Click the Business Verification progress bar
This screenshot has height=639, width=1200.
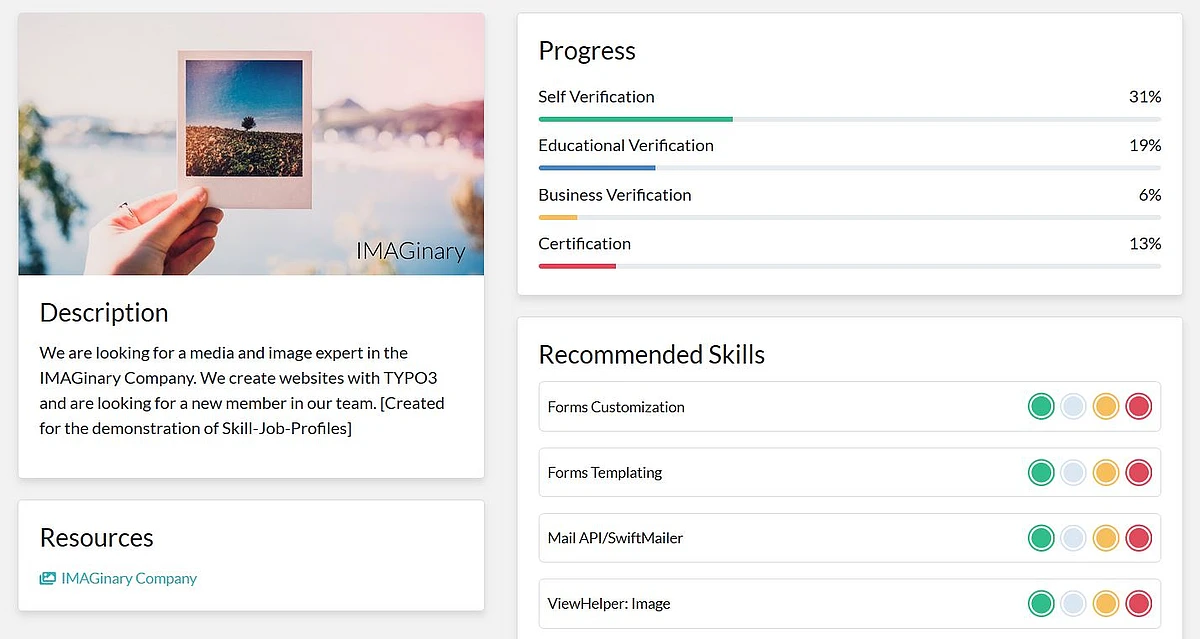(x=849, y=217)
